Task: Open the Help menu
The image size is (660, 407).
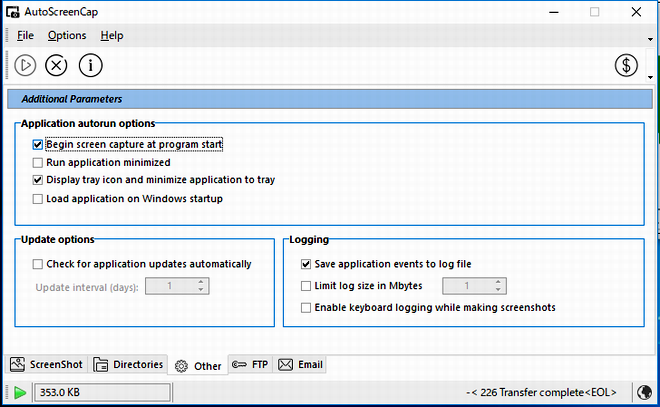Action: 112,35
